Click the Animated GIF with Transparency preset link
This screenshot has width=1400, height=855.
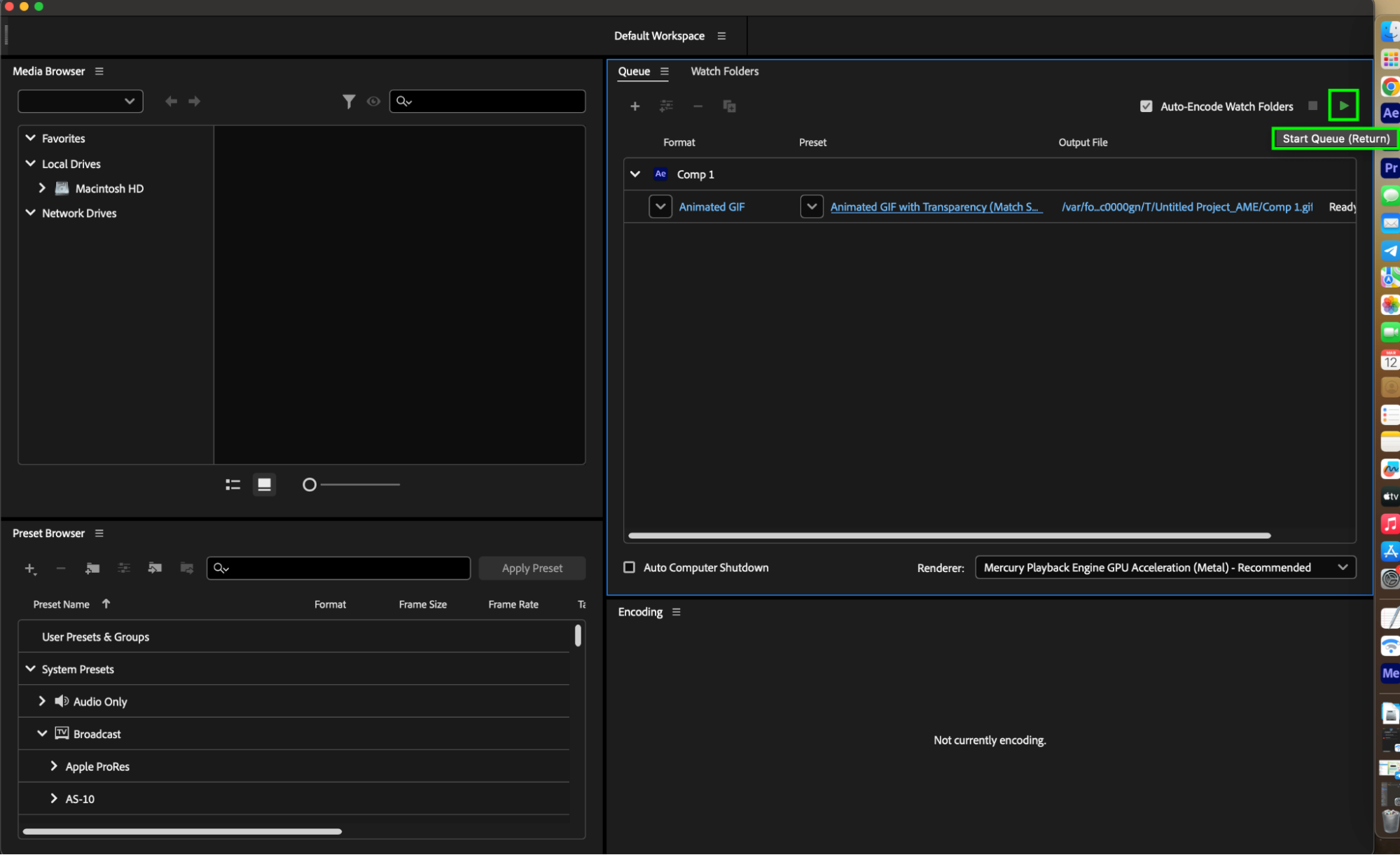935,207
